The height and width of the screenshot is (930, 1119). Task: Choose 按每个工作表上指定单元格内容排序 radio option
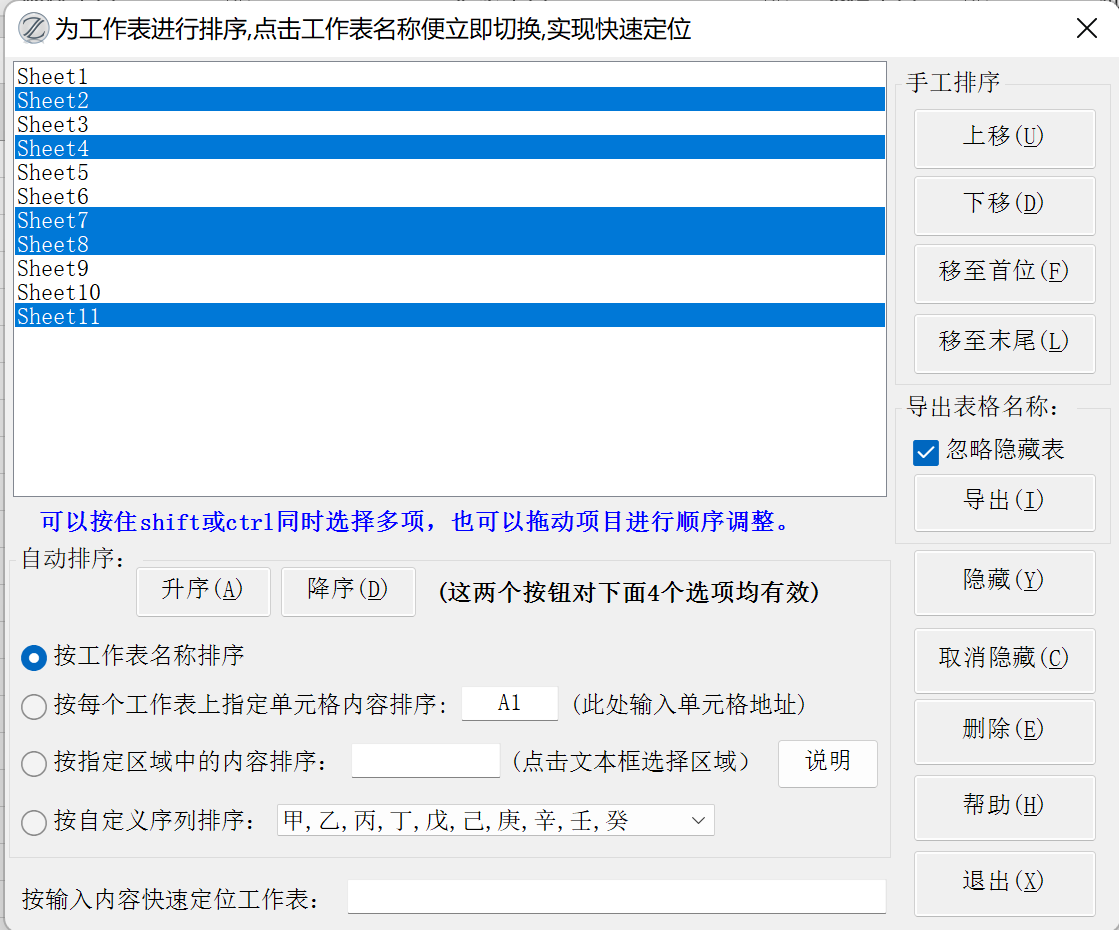click(x=34, y=706)
